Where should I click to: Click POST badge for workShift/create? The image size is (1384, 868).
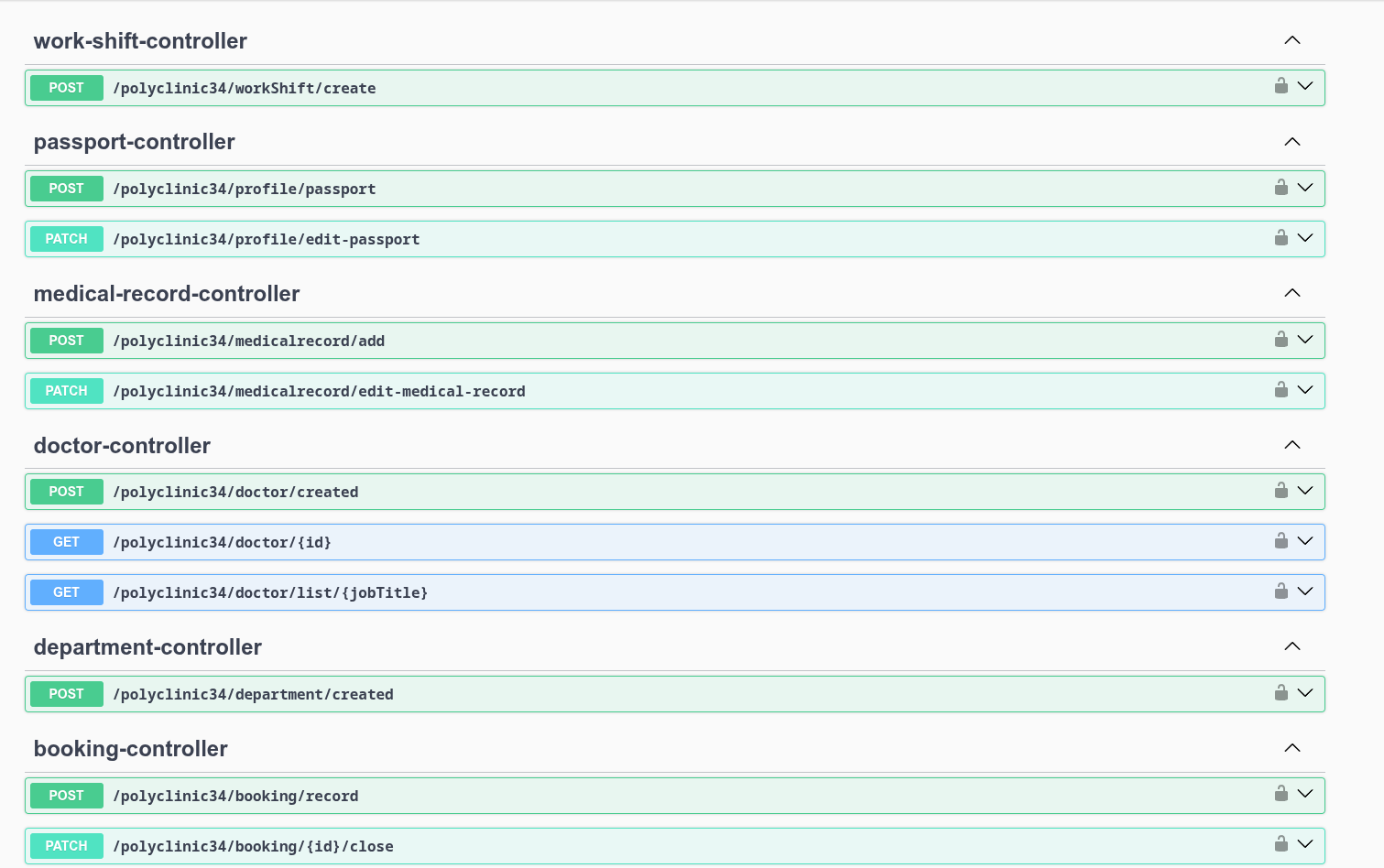67,88
